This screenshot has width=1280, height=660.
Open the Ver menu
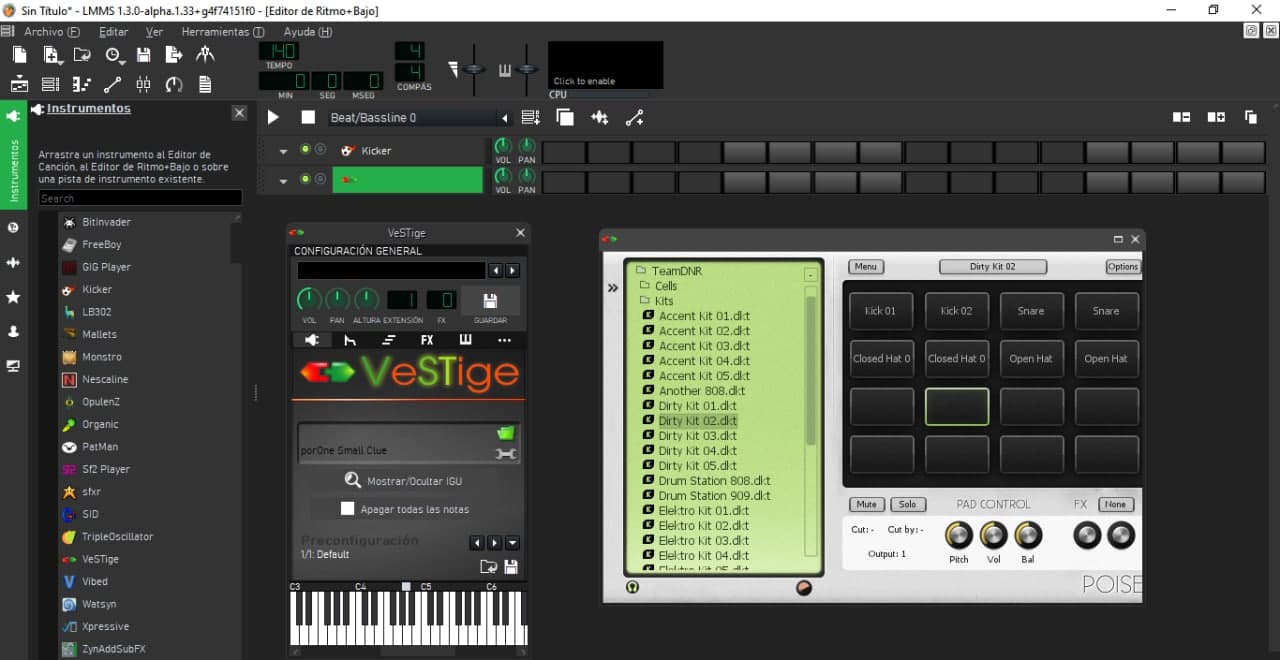[154, 32]
